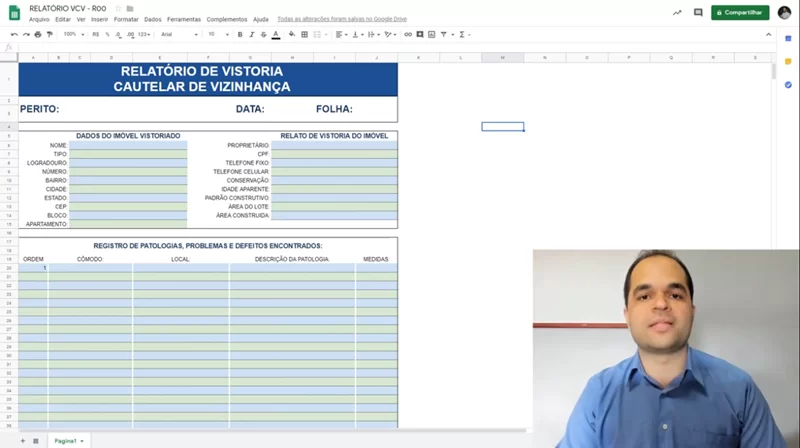
Task: Open the text wrapping dropdown
Action: [374, 35]
